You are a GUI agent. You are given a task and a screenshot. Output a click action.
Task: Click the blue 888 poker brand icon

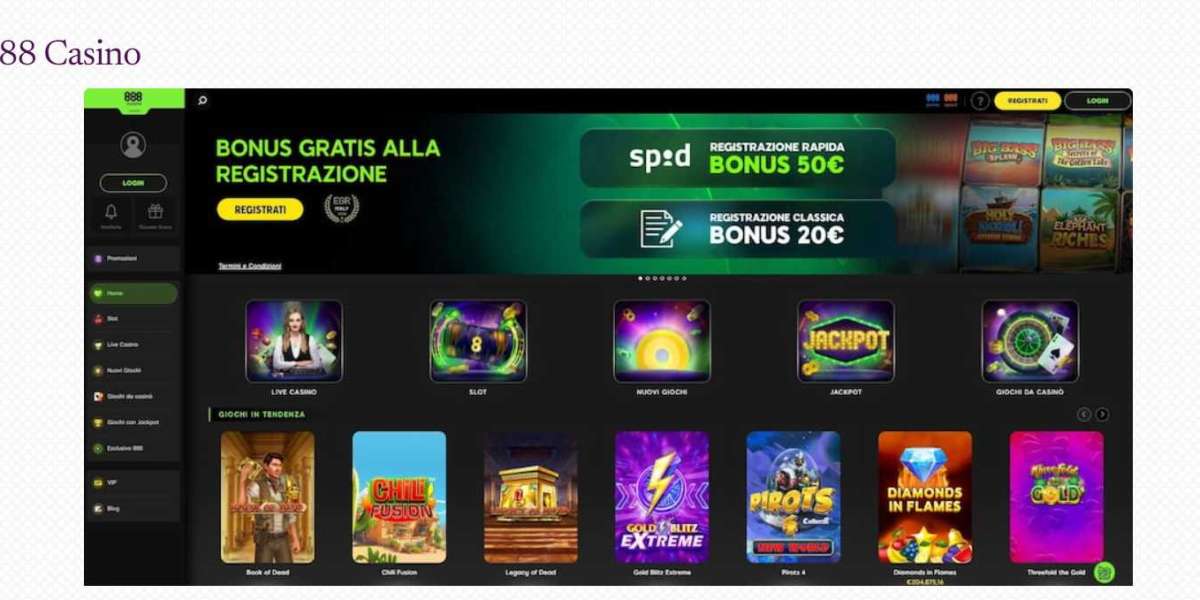(933, 100)
